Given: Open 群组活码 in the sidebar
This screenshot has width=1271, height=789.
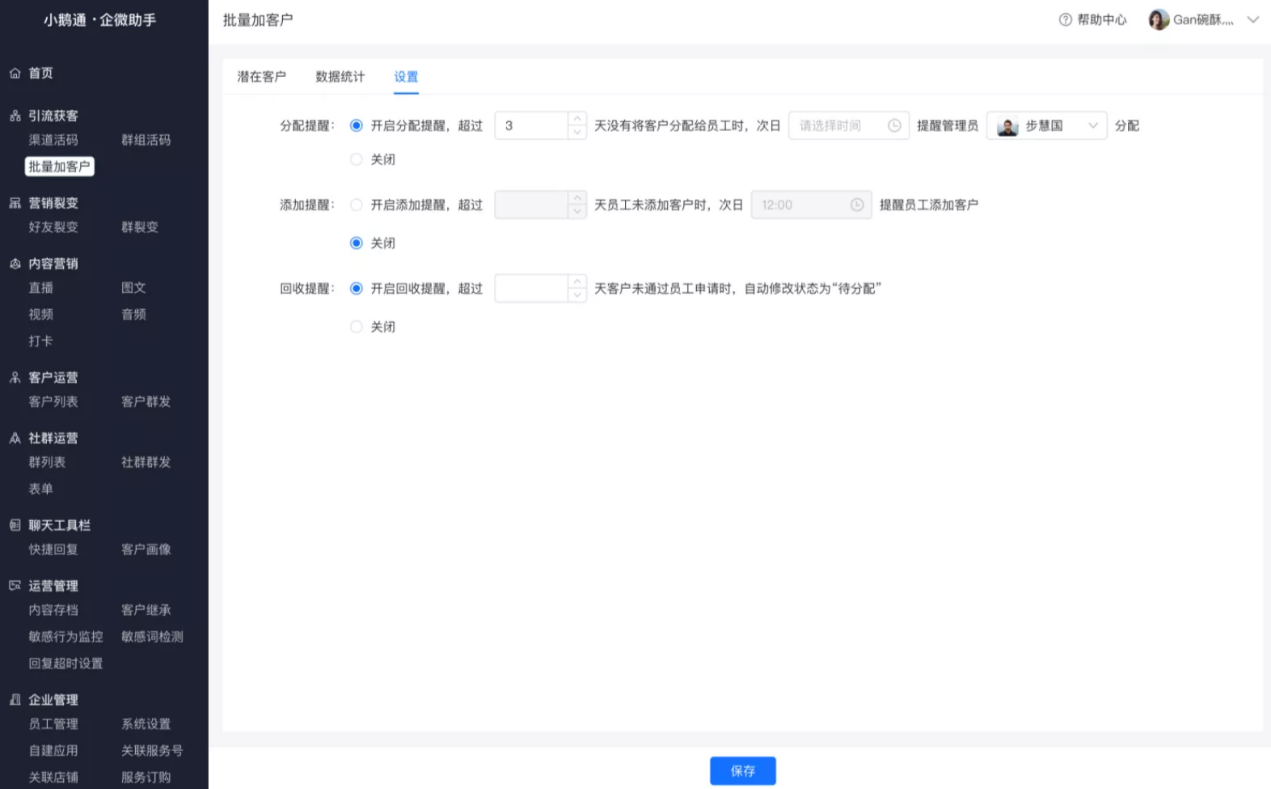Looking at the screenshot, I should (x=146, y=140).
